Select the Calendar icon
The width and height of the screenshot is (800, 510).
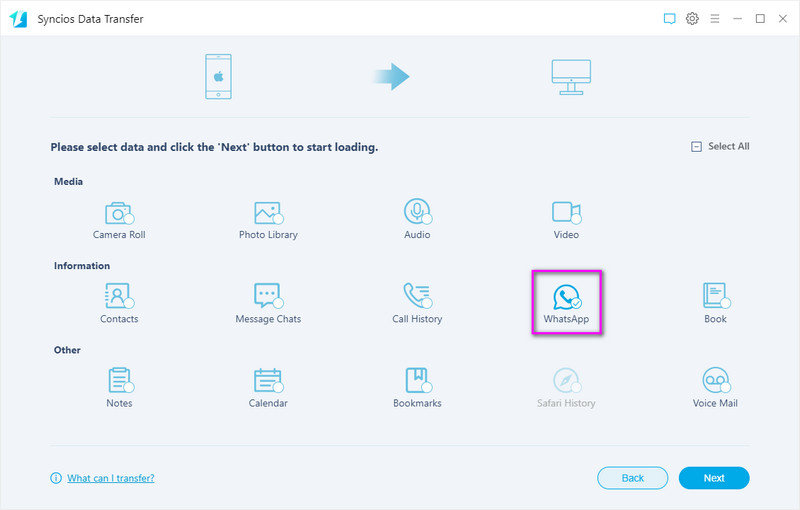268,380
